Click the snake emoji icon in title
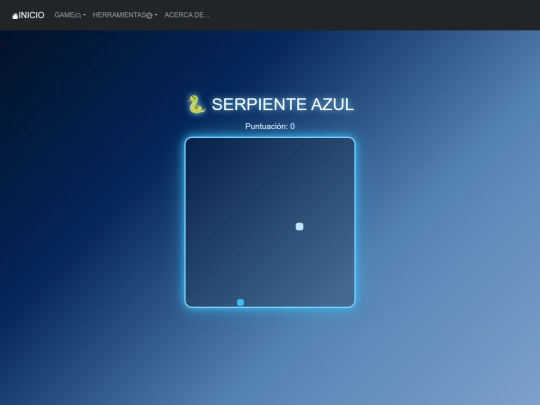The width and height of the screenshot is (540, 405). 197,104
